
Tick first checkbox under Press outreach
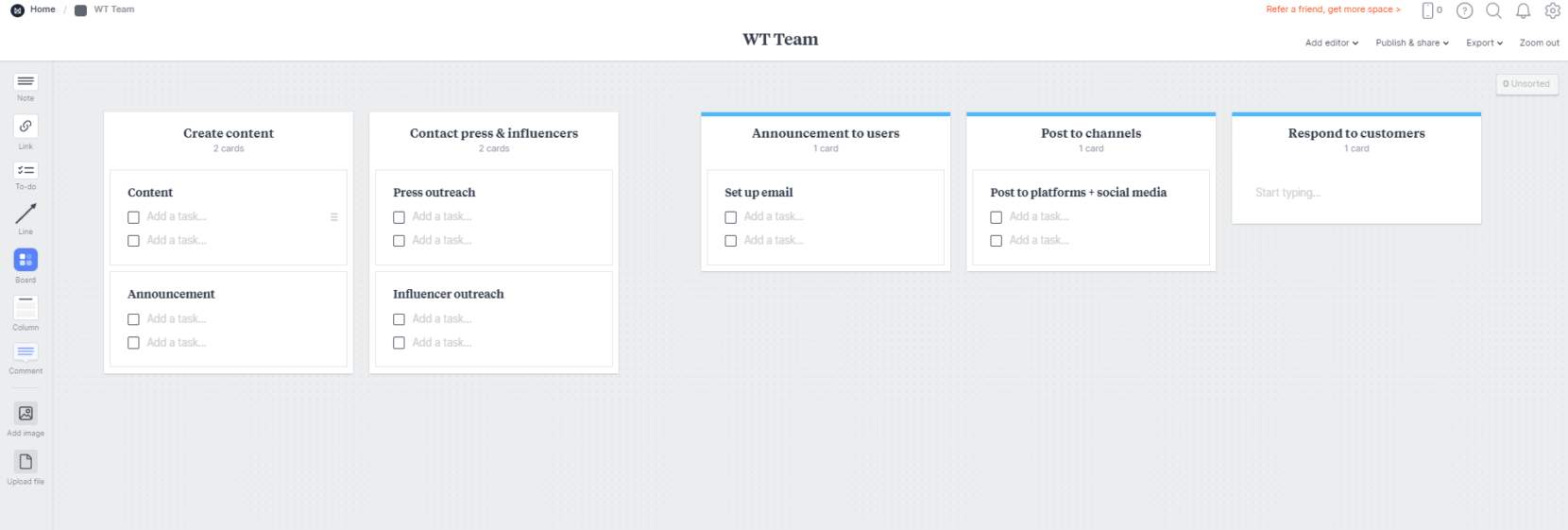click(x=400, y=217)
